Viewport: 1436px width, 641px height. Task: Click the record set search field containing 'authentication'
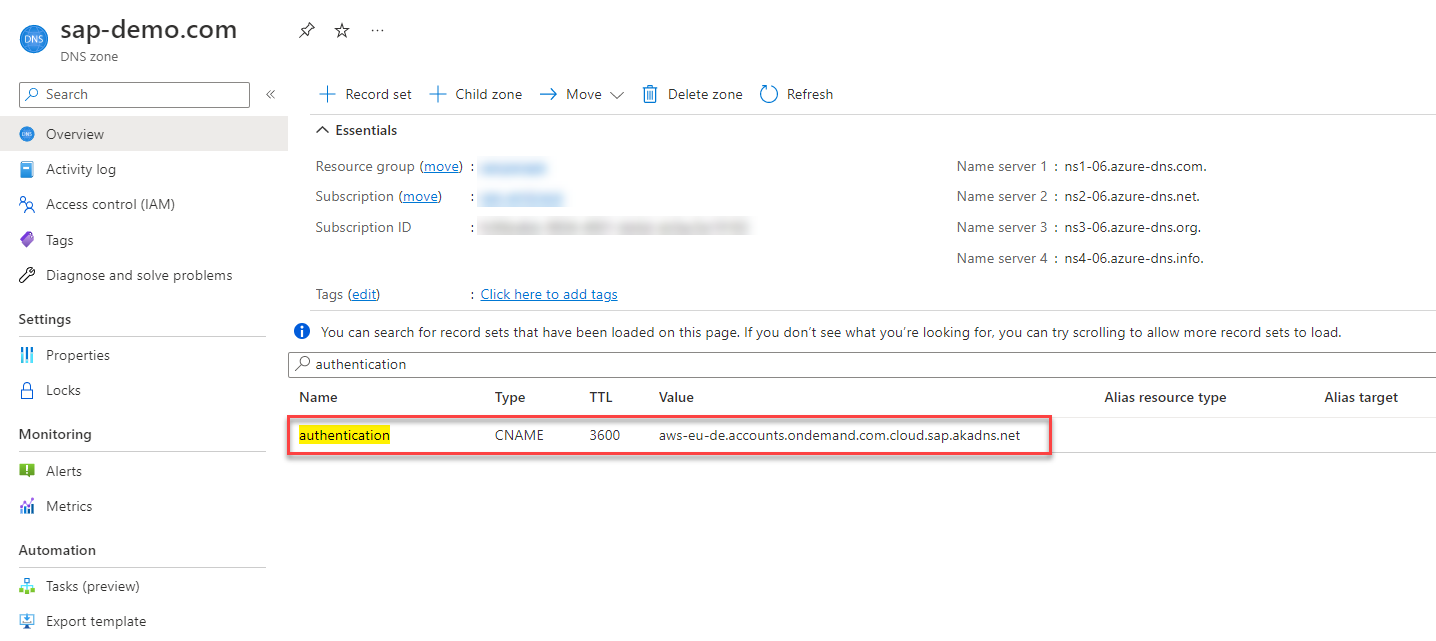pos(862,364)
